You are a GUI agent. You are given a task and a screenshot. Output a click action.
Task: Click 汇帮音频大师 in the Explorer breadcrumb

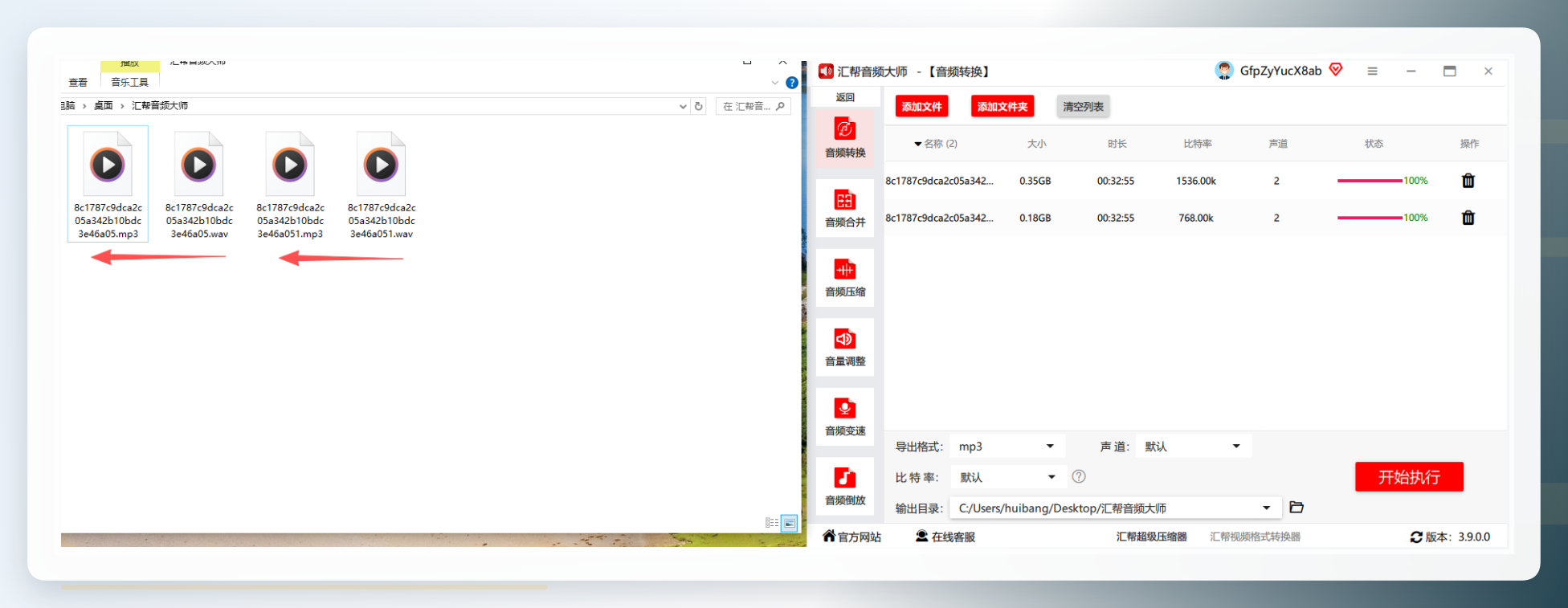pyautogui.click(x=160, y=106)
